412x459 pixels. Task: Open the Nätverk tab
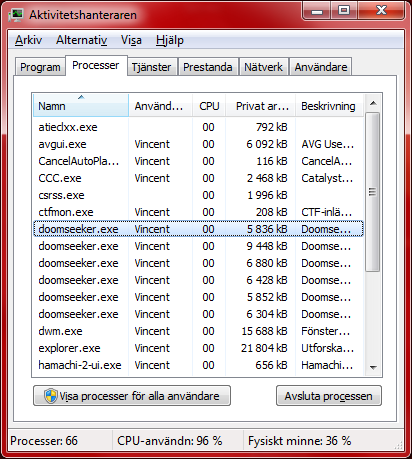coord(263,67)
